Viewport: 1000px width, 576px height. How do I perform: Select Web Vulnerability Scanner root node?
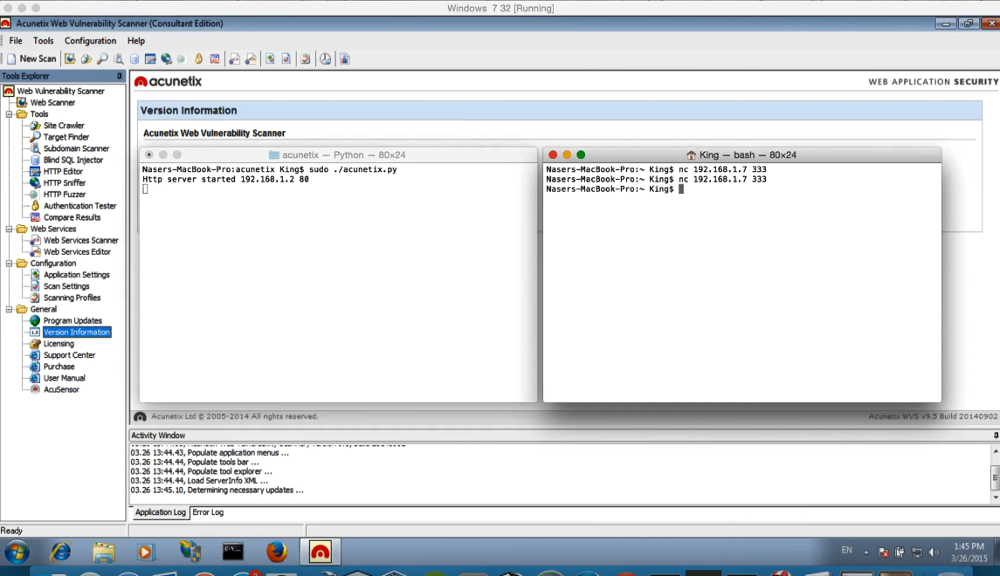point(61,91)
